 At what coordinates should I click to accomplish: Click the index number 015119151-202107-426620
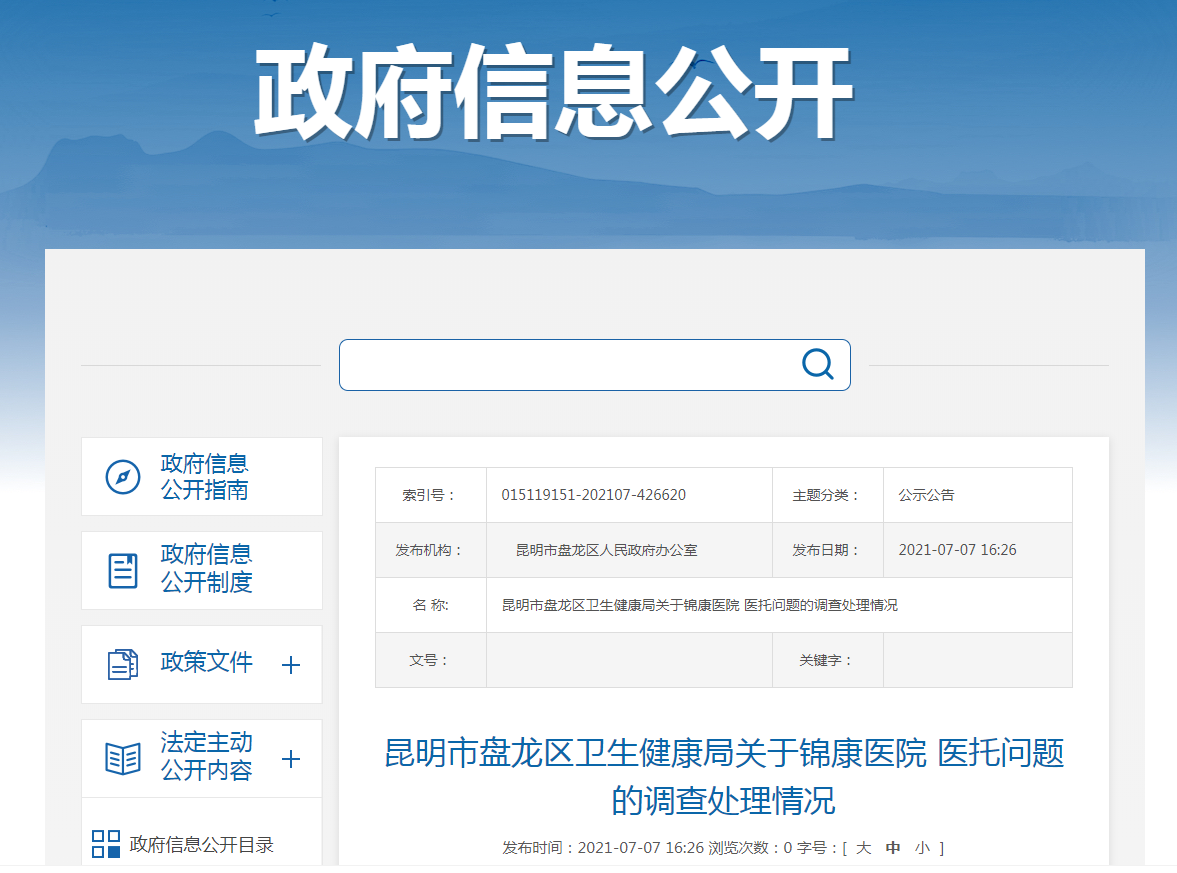tap(593, 495)
